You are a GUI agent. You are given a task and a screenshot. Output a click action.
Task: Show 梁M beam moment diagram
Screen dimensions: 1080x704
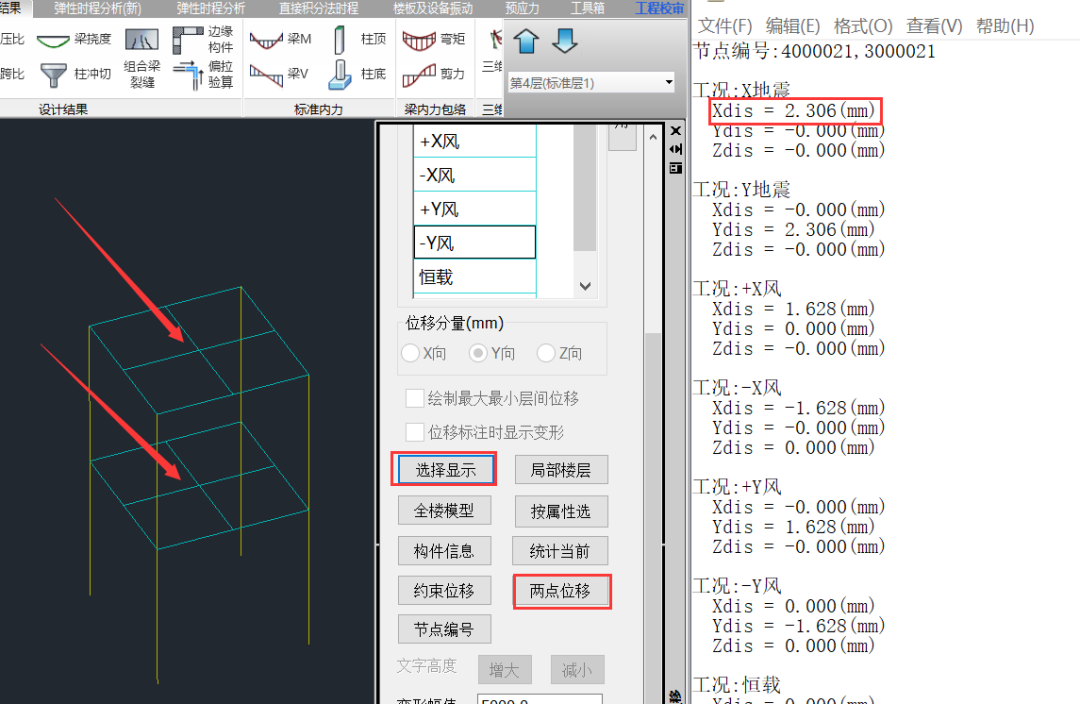[280, 39]
